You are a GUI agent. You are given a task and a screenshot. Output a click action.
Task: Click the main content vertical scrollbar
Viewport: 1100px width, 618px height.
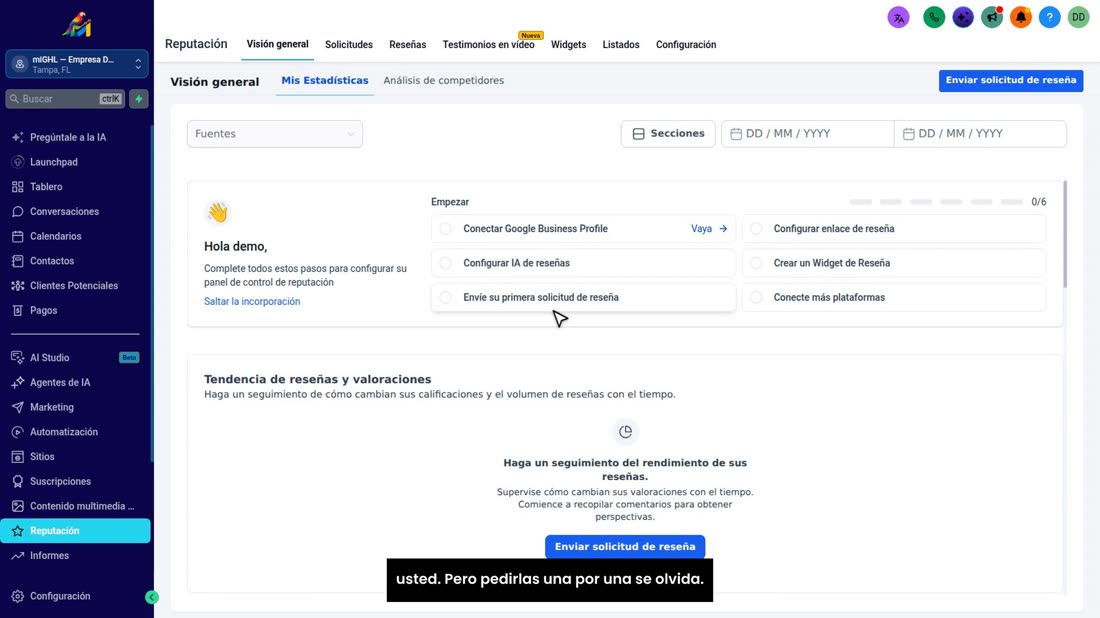coord(1065,234)
